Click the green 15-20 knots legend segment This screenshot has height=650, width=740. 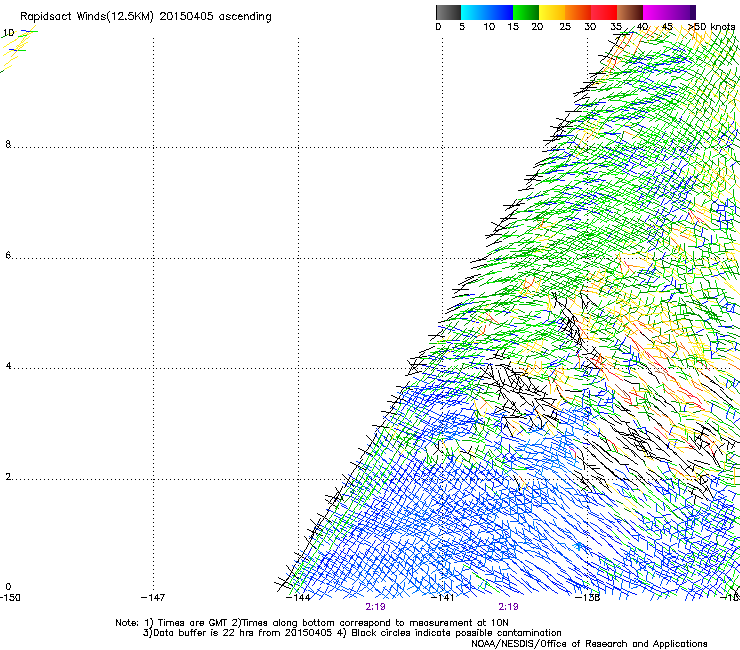[x=526, y=12]
